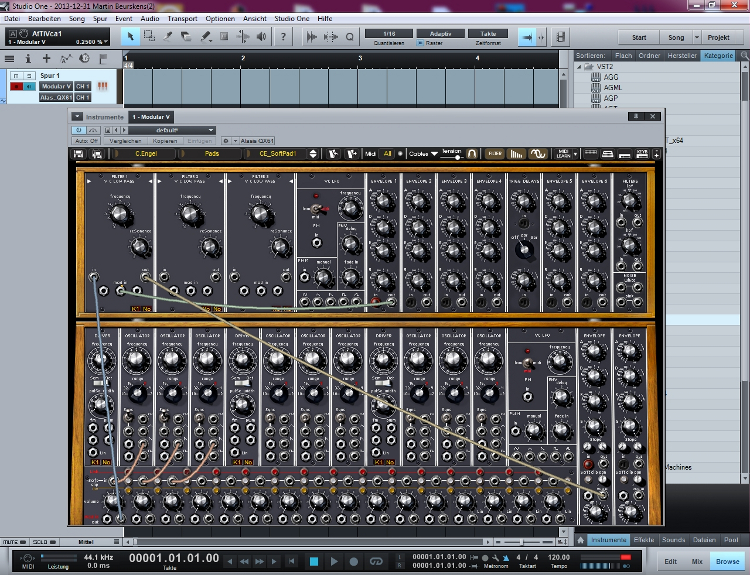Image resolution: width=750 pixels, height=575 pixels.
Task: Open help via question mark icon
Action: (283, 36)
